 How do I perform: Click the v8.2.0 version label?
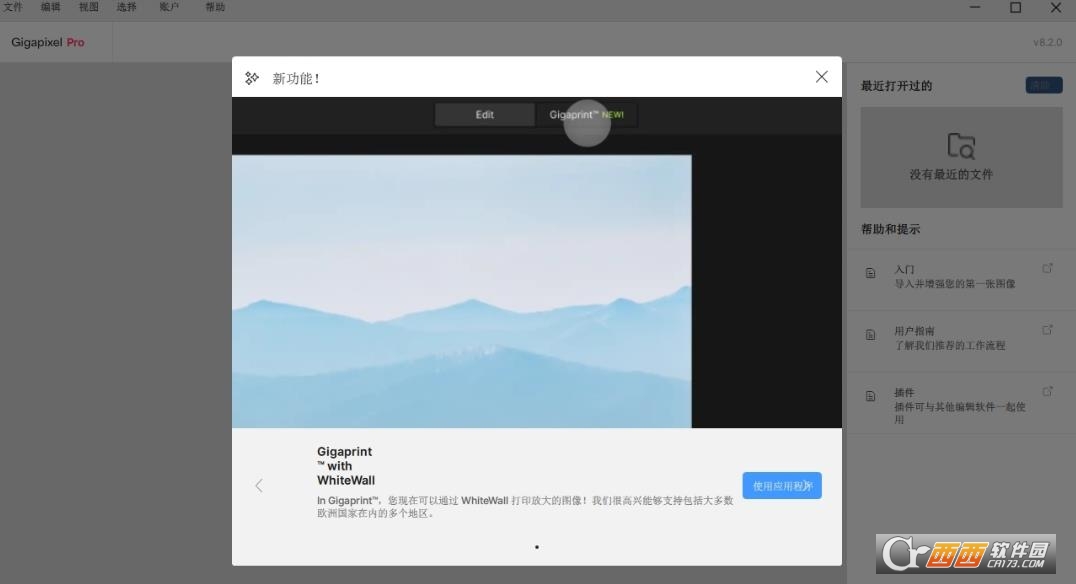1047,43
